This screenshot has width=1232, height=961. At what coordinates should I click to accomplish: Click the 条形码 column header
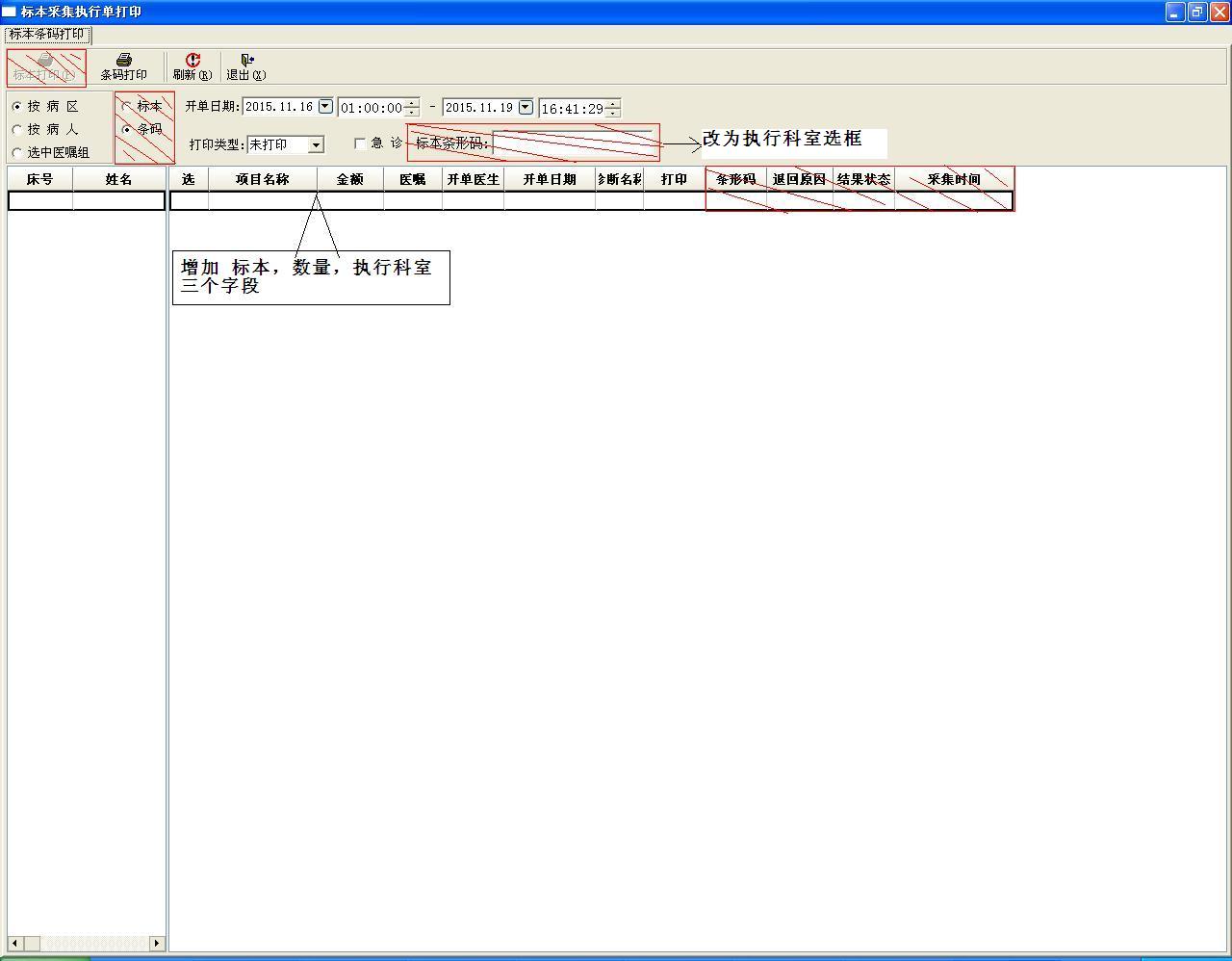736,179
